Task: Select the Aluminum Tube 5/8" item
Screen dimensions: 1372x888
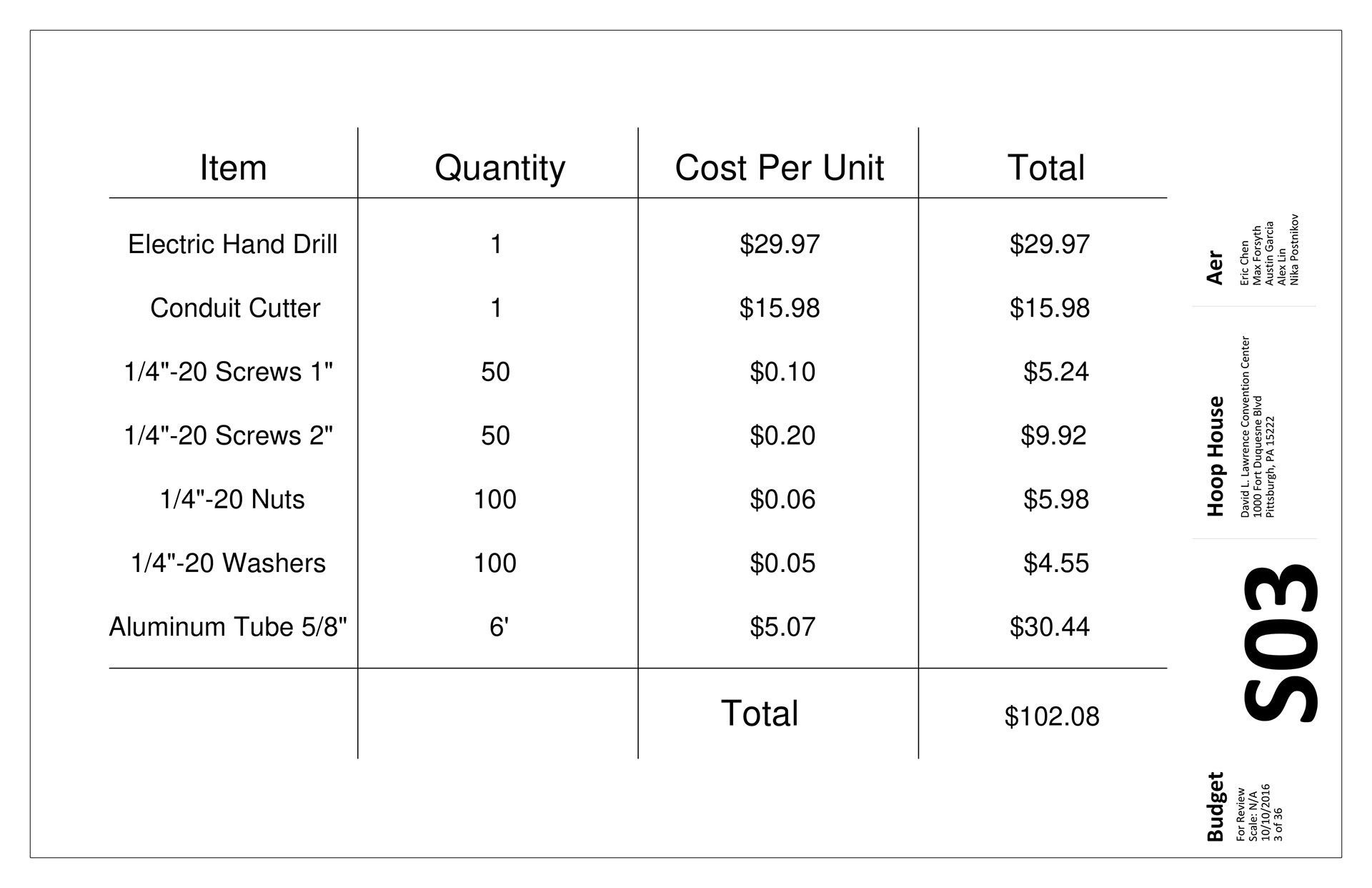Action: pos(228,626)
